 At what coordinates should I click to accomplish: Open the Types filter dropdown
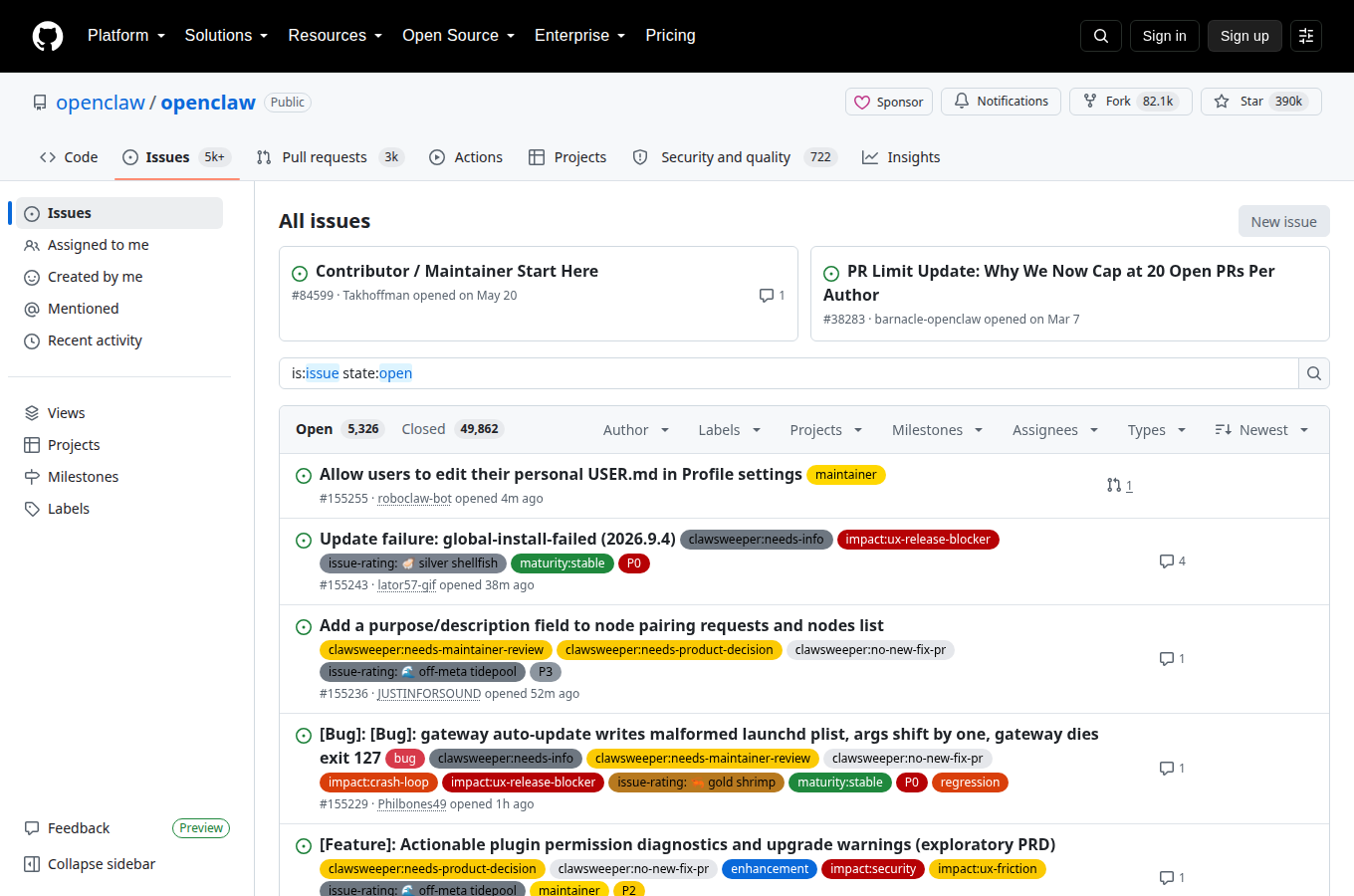[x=1157, y=430]
